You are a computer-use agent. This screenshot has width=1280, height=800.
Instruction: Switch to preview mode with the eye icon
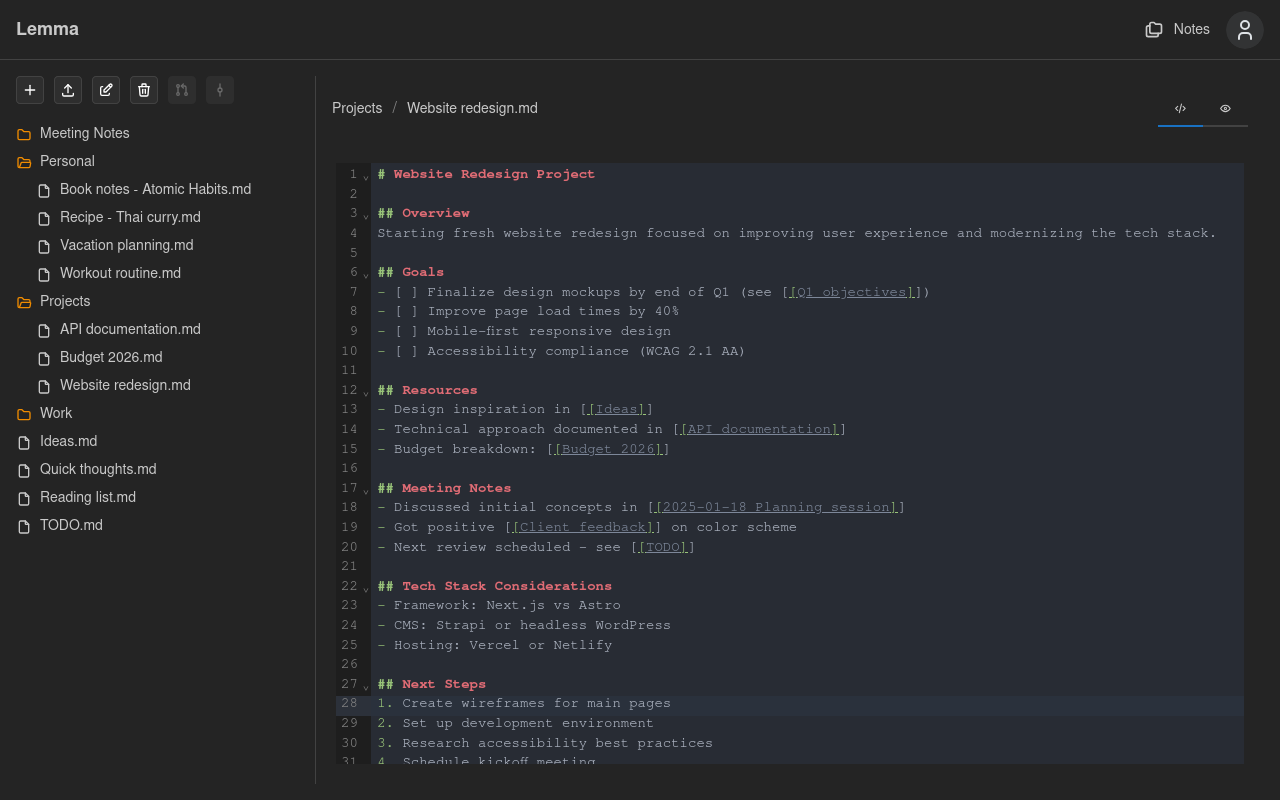(x=1224, y=108)
